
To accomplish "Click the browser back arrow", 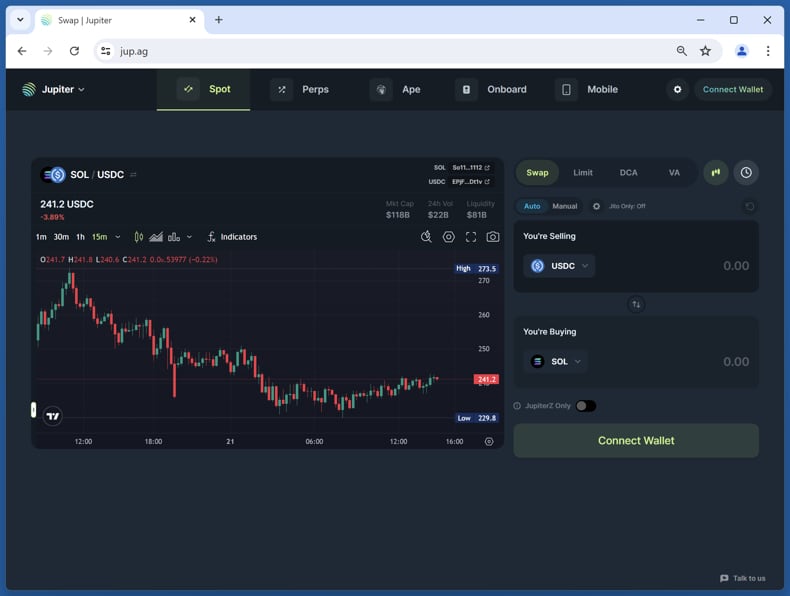I will 22,51.
